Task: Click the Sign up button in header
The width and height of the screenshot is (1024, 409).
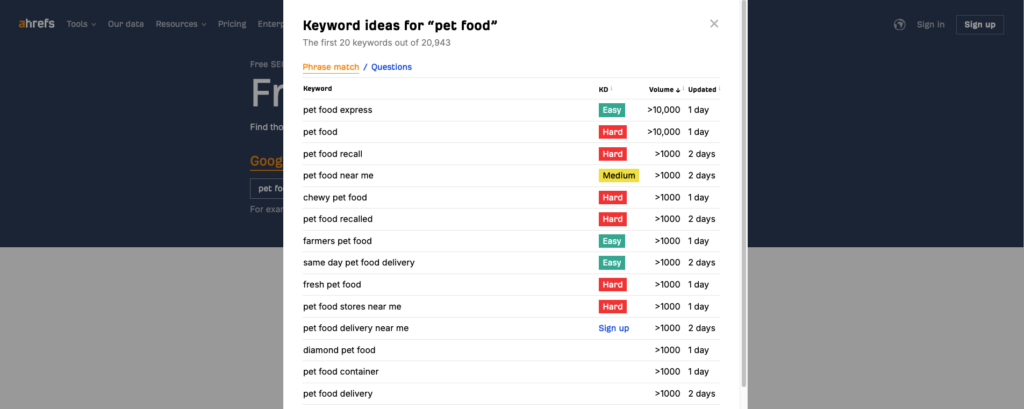Action: pos(979,25)
